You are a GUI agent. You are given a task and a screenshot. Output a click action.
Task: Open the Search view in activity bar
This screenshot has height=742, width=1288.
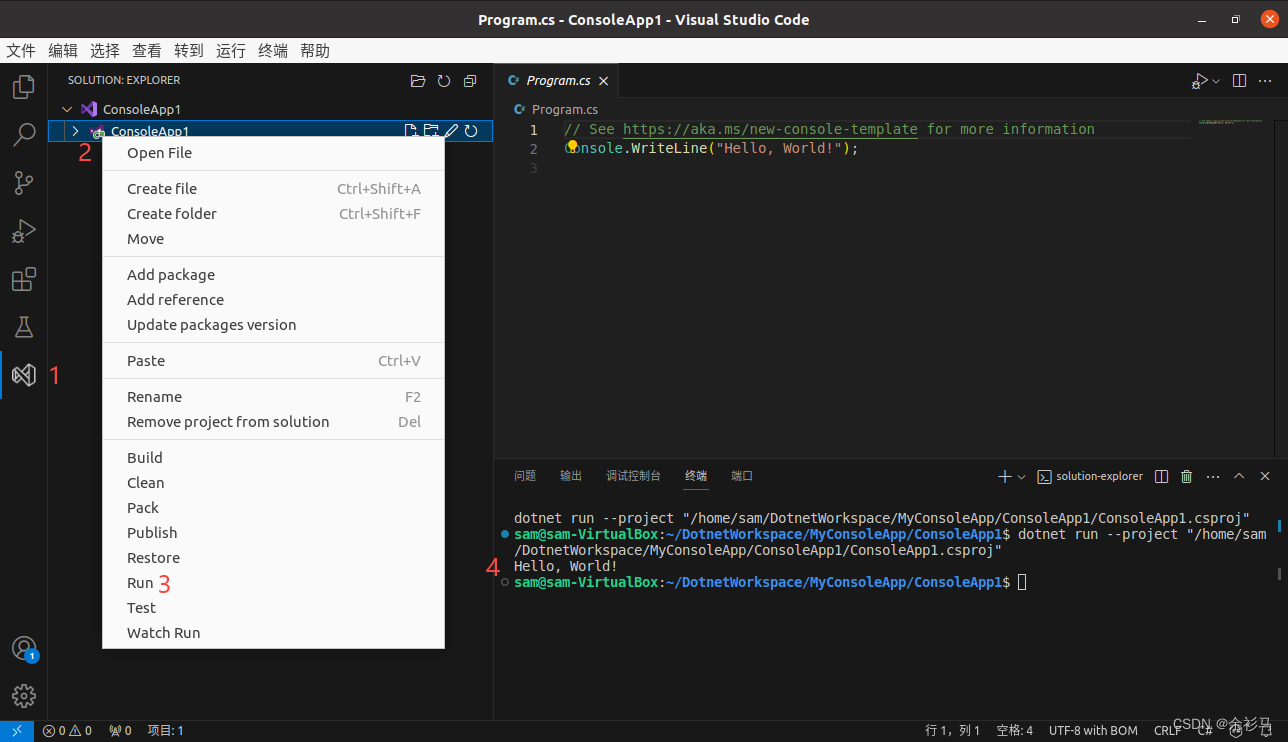pos(23,135)
